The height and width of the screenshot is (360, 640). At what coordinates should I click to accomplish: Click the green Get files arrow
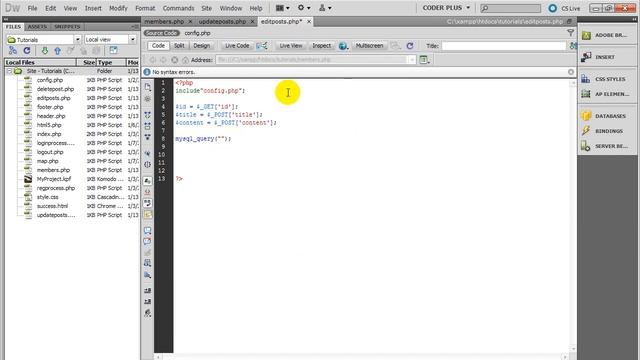coord(45,51)
